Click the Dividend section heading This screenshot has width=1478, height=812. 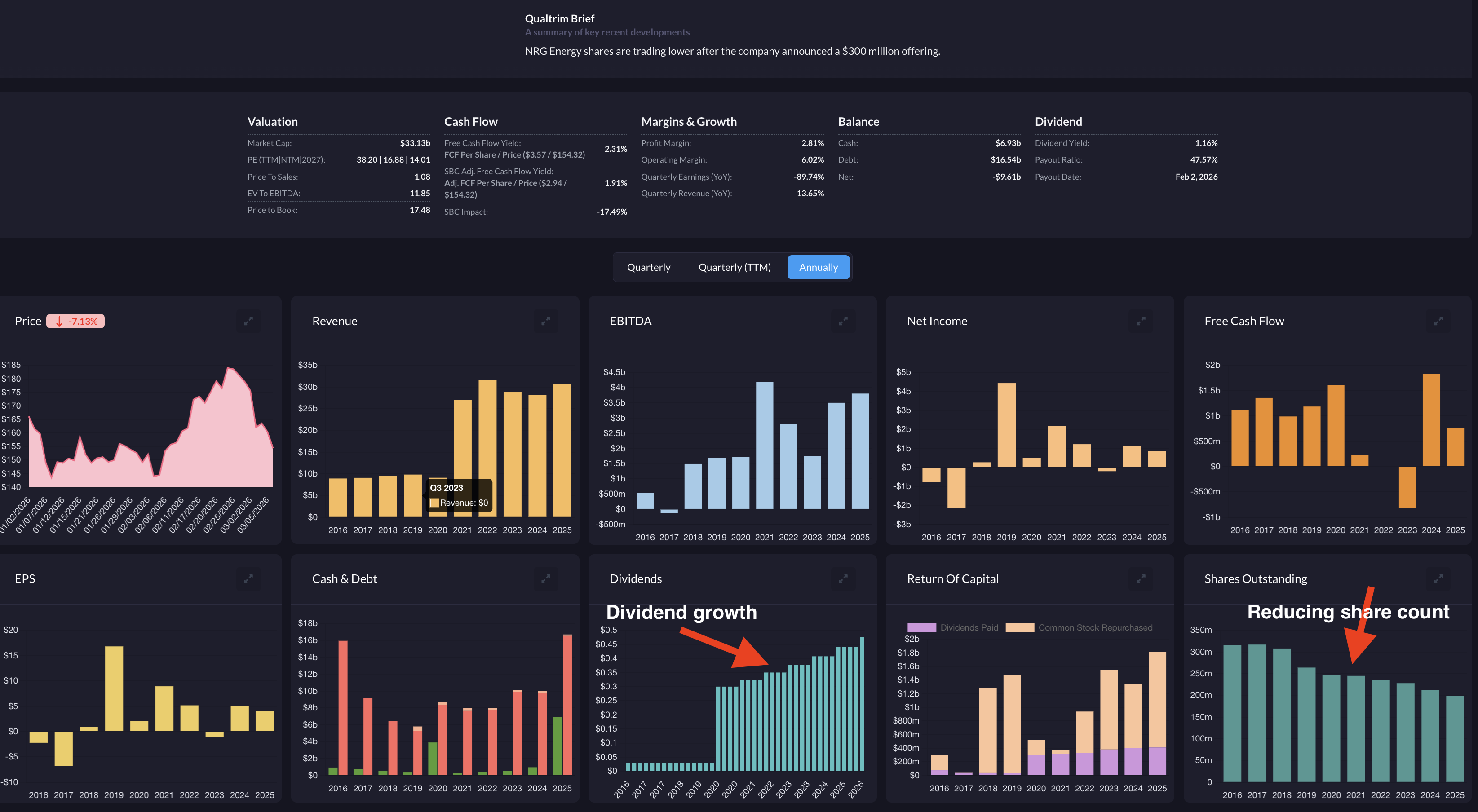(1058, 122)
